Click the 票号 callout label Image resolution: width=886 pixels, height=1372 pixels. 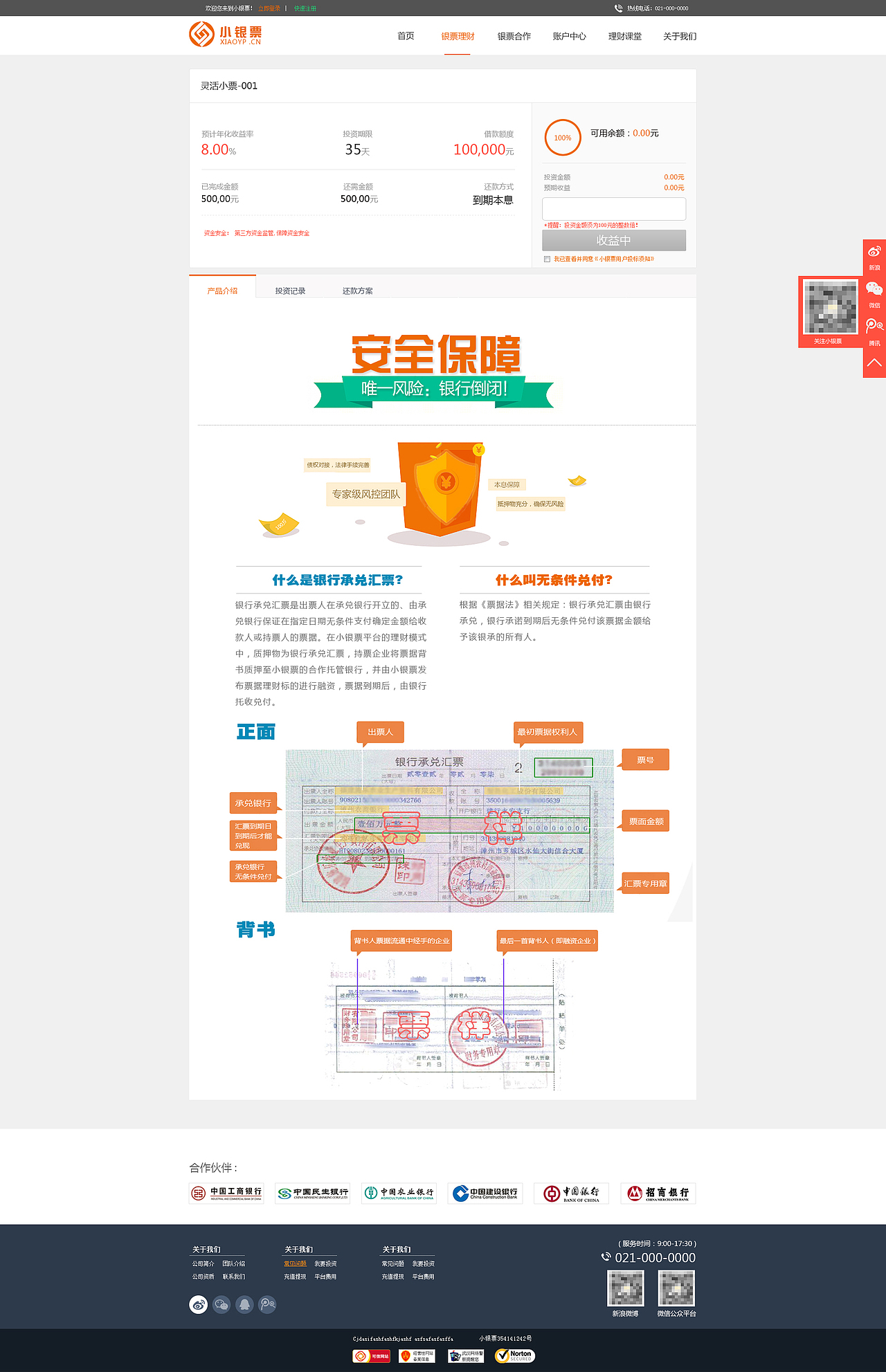tap(645, 760)
